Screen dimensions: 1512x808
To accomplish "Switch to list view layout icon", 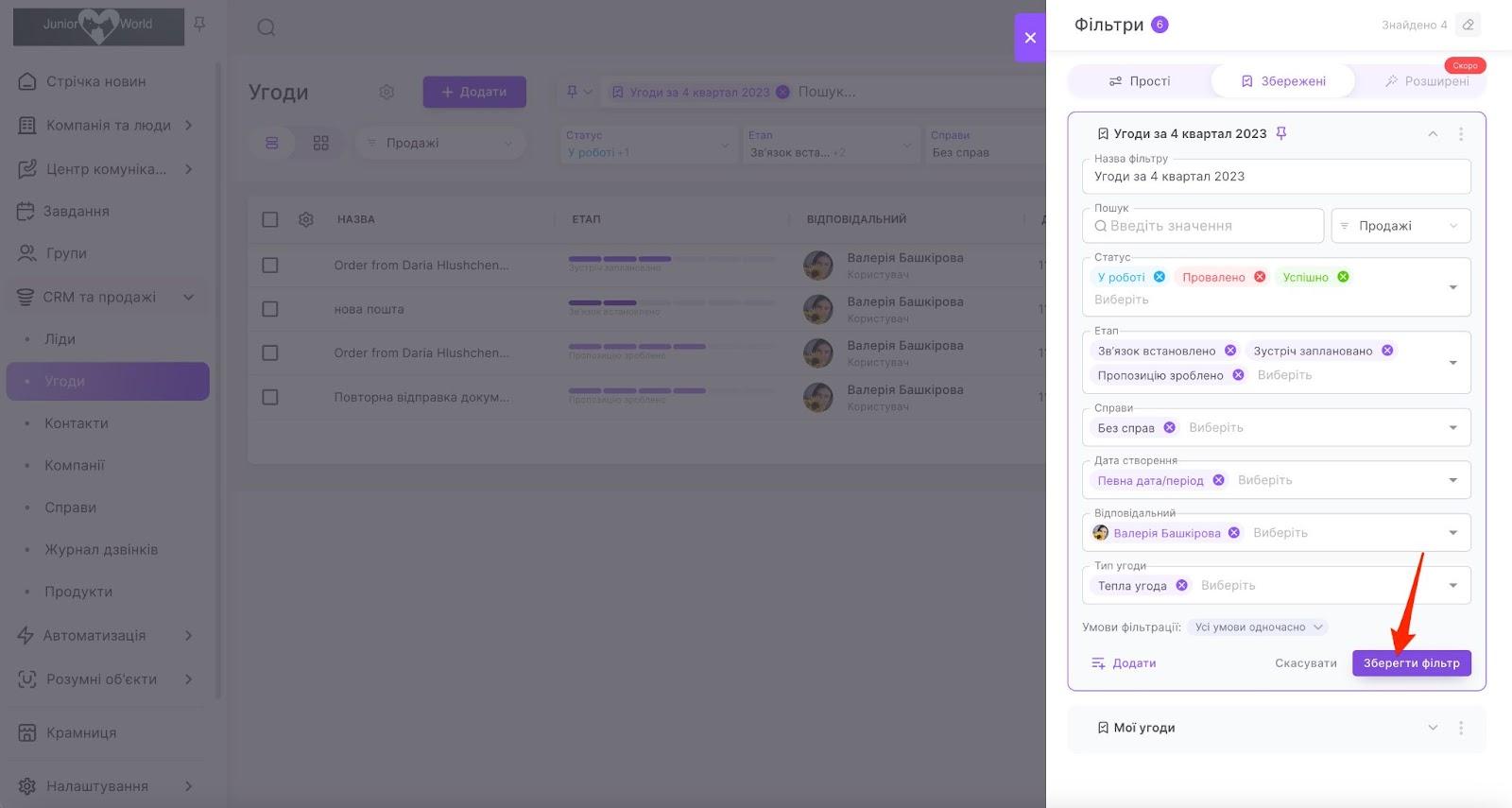I will tap(272, 143).
